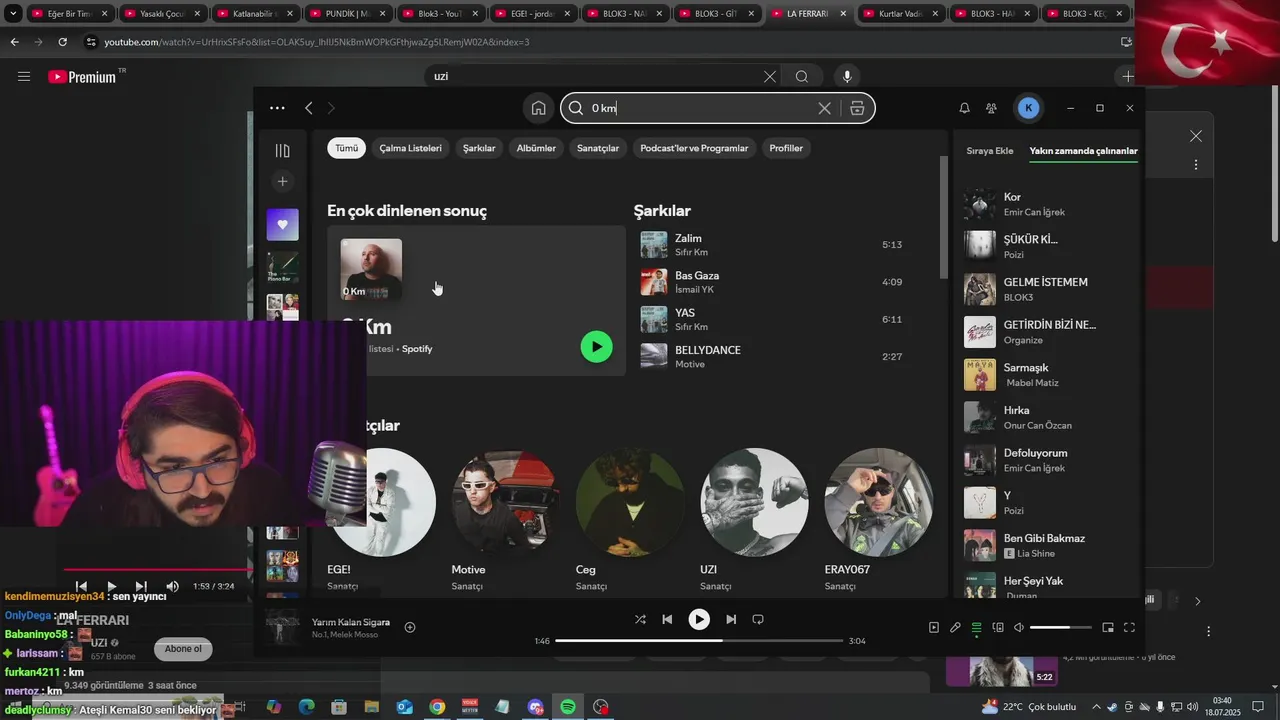Open artist Motive profile picture
1280x720 pixels.
pos(506,502)
